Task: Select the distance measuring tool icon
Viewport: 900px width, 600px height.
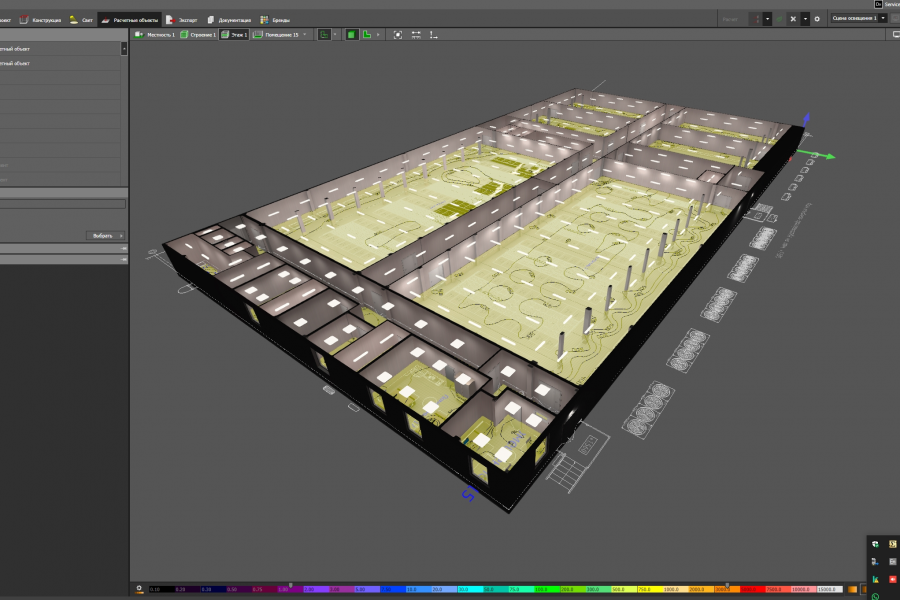Action: tap(416, 35)
